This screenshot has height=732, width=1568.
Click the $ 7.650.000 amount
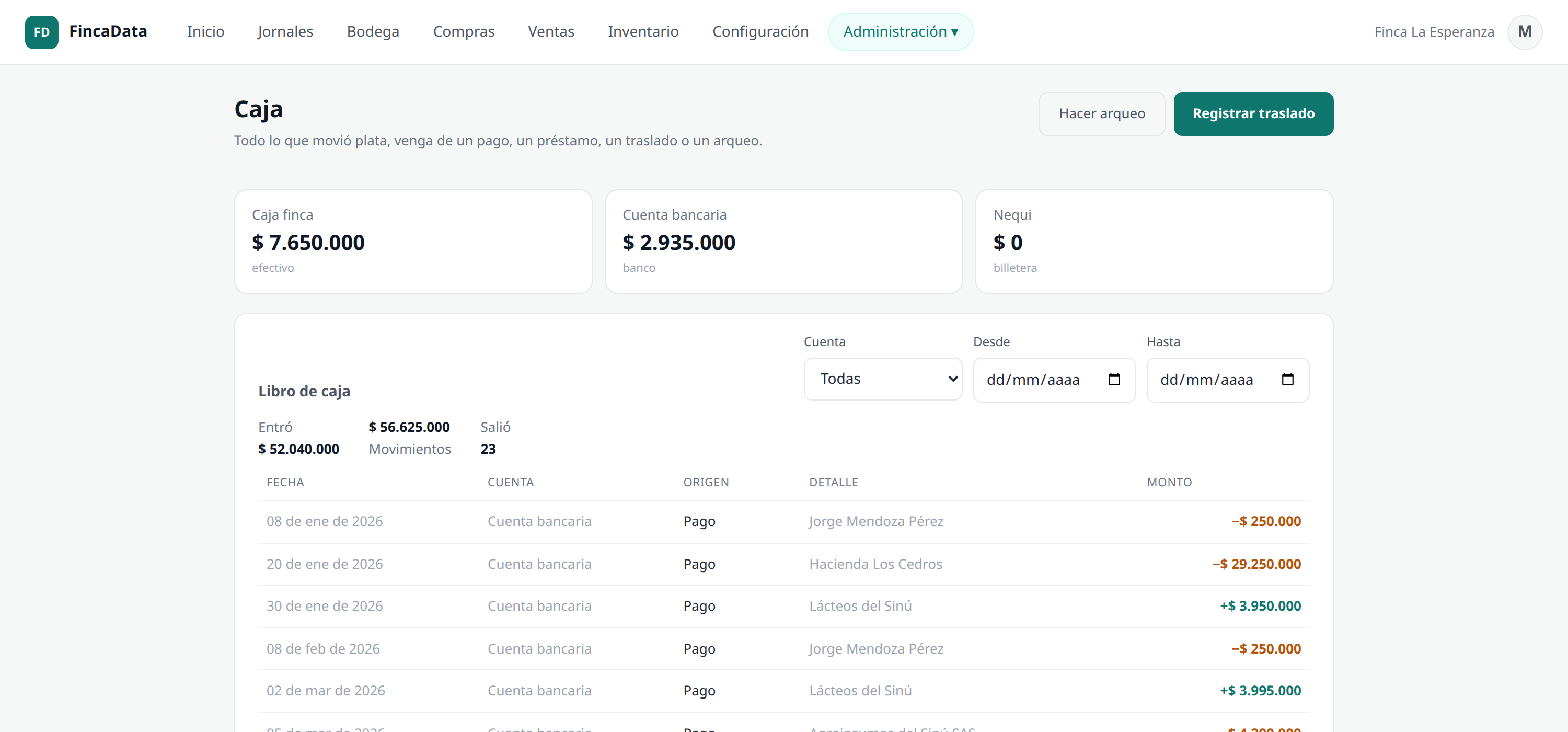[308, 243]
